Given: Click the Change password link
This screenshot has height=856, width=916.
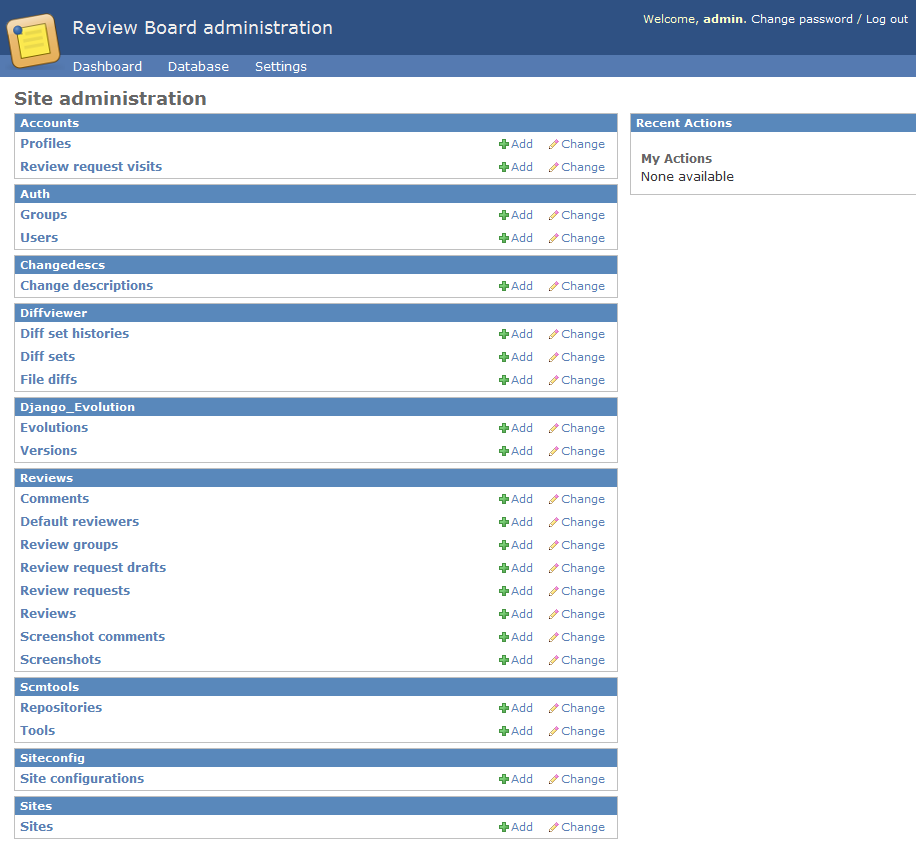Looking at the screenshot, I should (802, 19).
